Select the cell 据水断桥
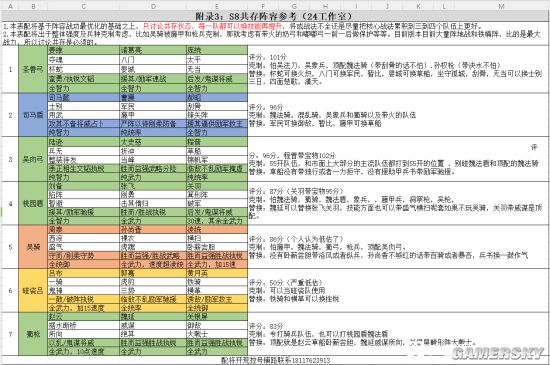 click(83, 325)
